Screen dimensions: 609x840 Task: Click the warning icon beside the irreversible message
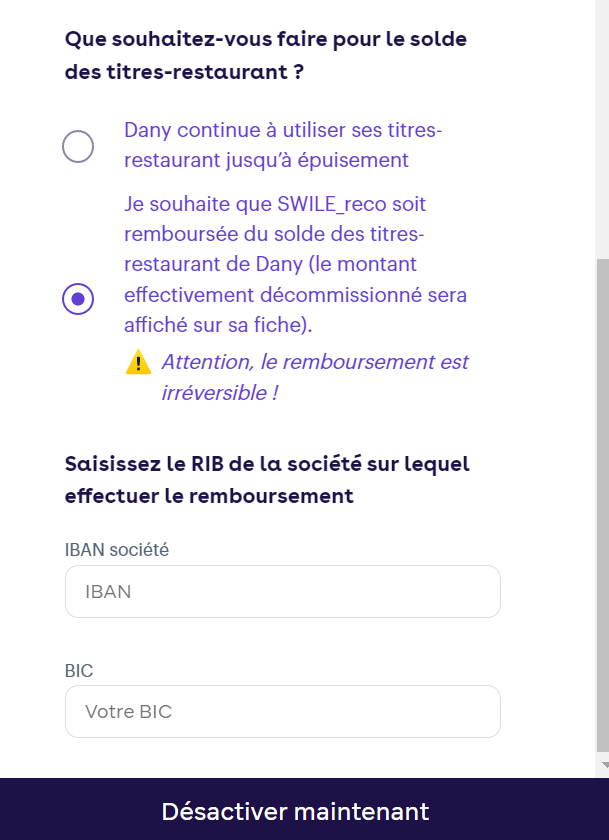tap(138, 362)
